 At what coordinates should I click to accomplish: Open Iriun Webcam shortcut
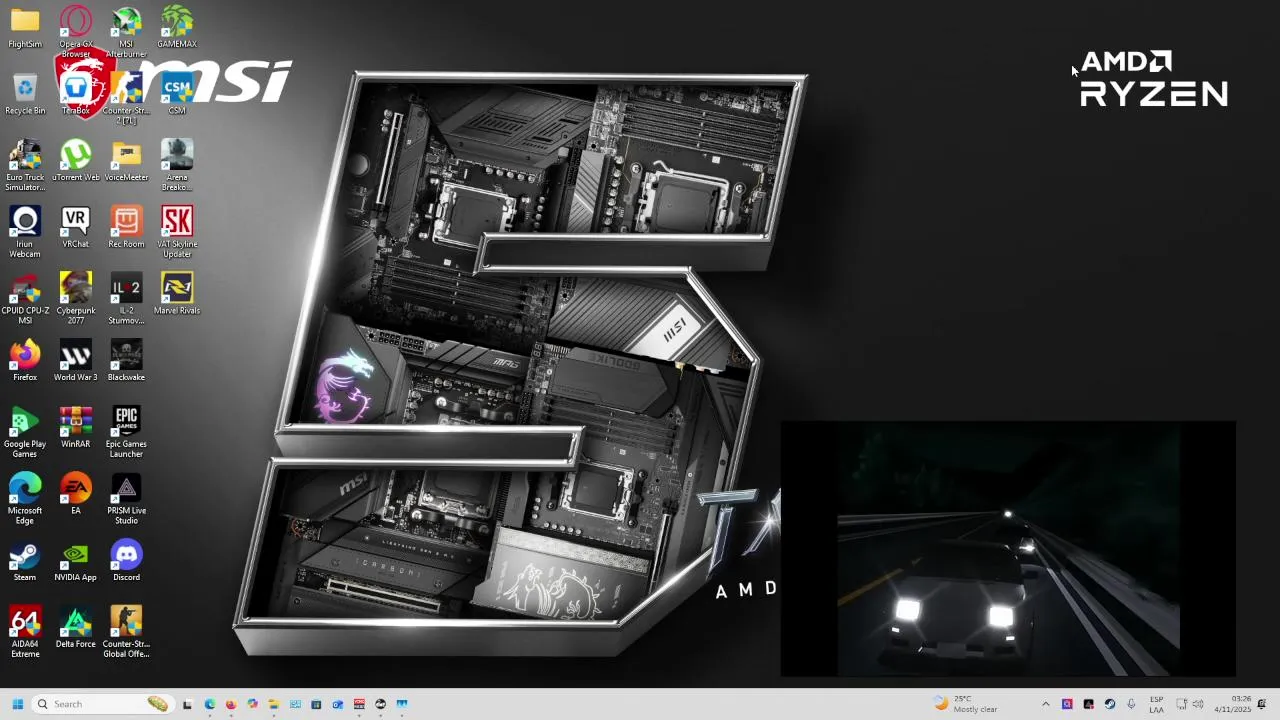click(25, 232)
